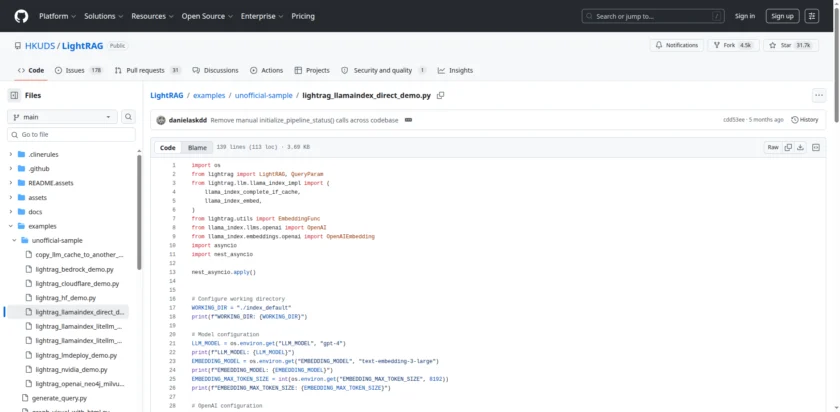Open the LightRAG repository title link
The height and width of the screenshot is (412, 840).
point(82,46)
